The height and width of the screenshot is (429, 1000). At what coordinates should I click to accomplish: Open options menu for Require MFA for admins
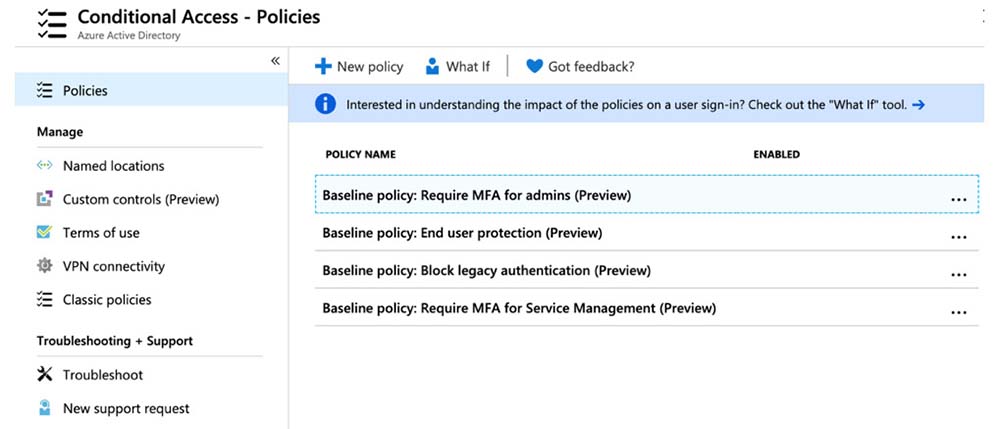pyautogui.click(x=958, y=199)
